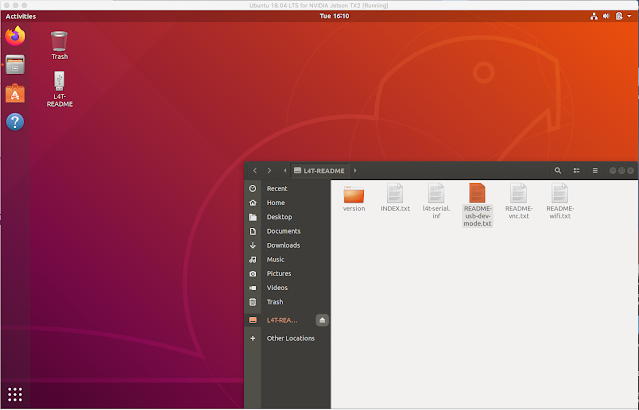The width and height of the screenshot is (639, 410).
Task: Launch Firefox from the dock
Action: tap(15, 36)
